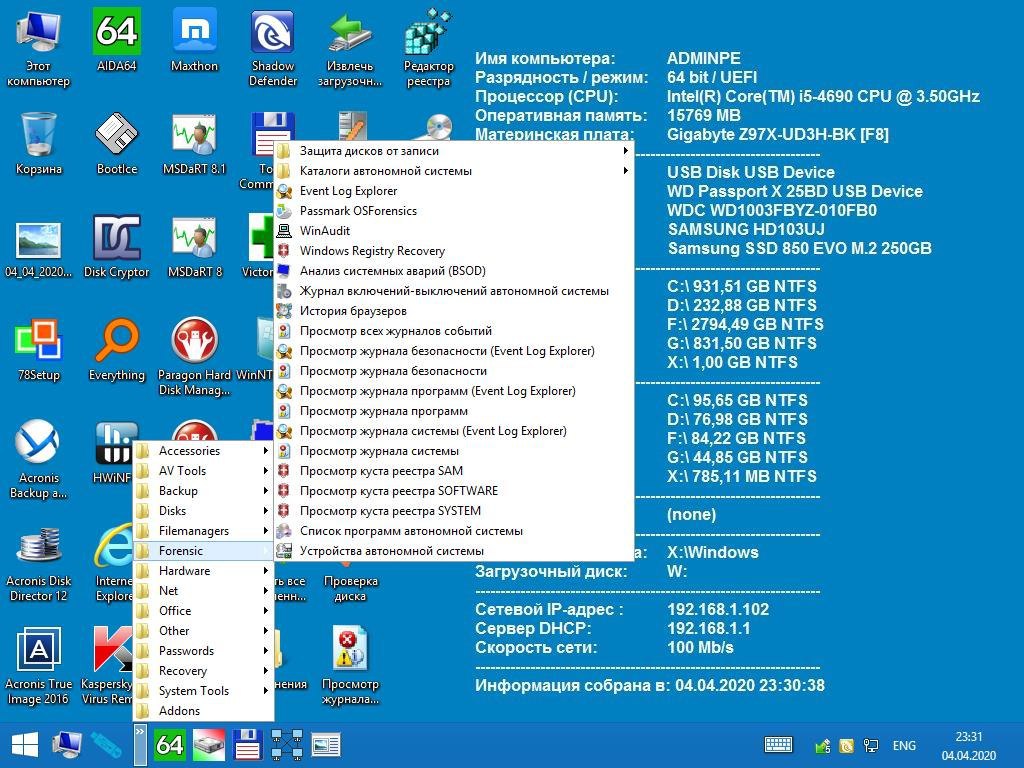The image size is (1024, 768).
Task: Expand the quick launch overflow chevron
Action: click(140, 744)
